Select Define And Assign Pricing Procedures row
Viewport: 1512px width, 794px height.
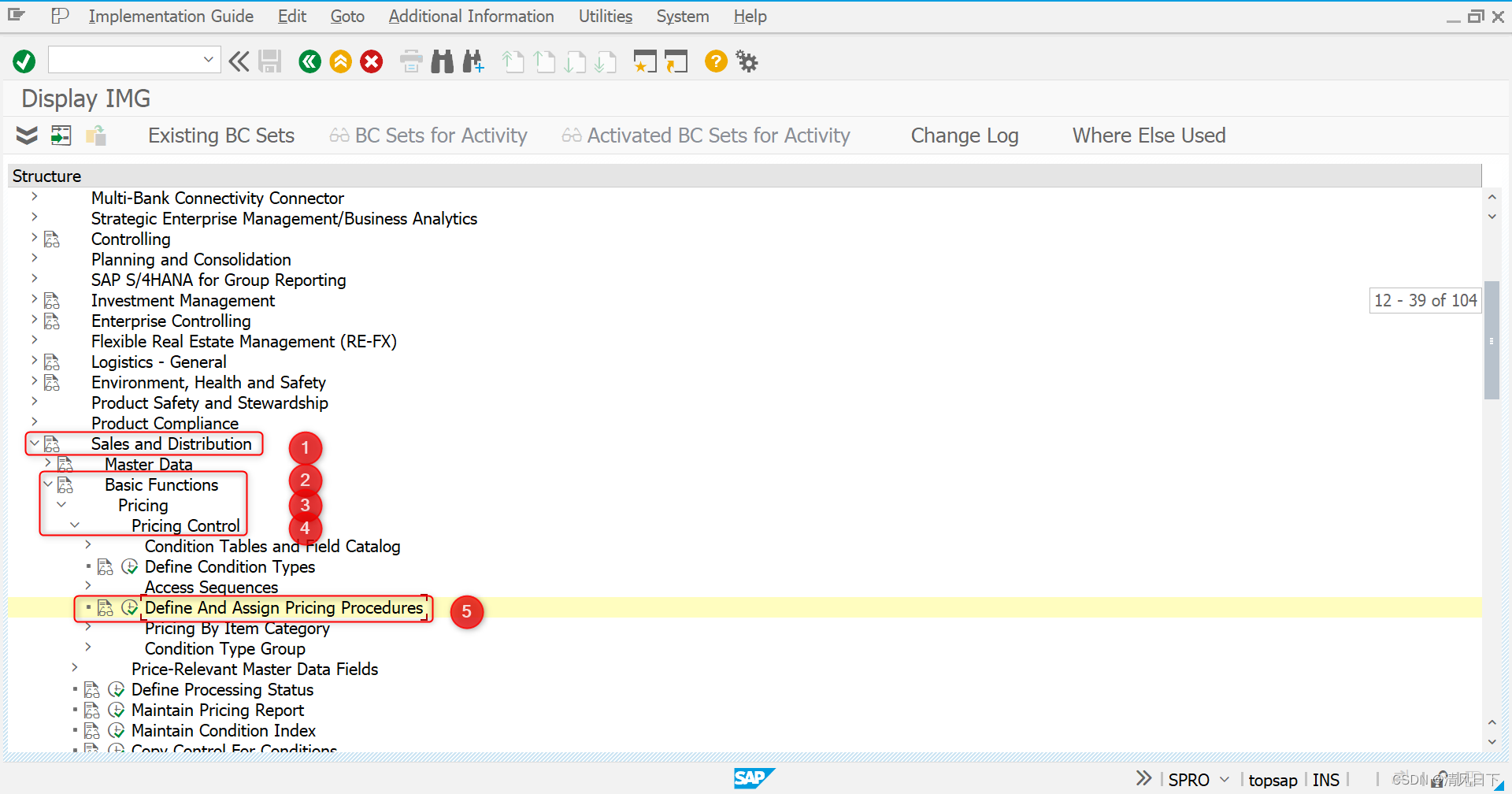click(744, 608)
